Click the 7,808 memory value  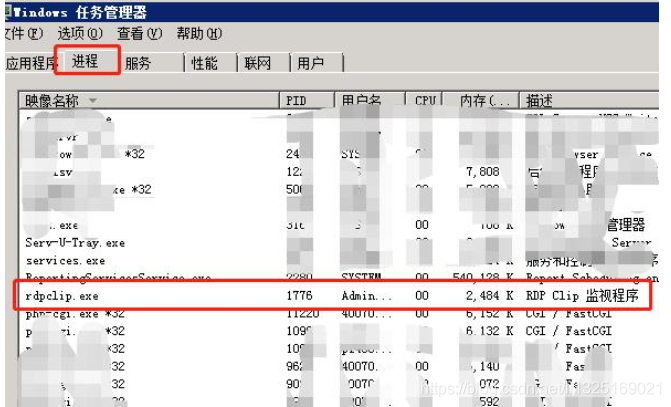pyautogui.click(x=483, y=172)
